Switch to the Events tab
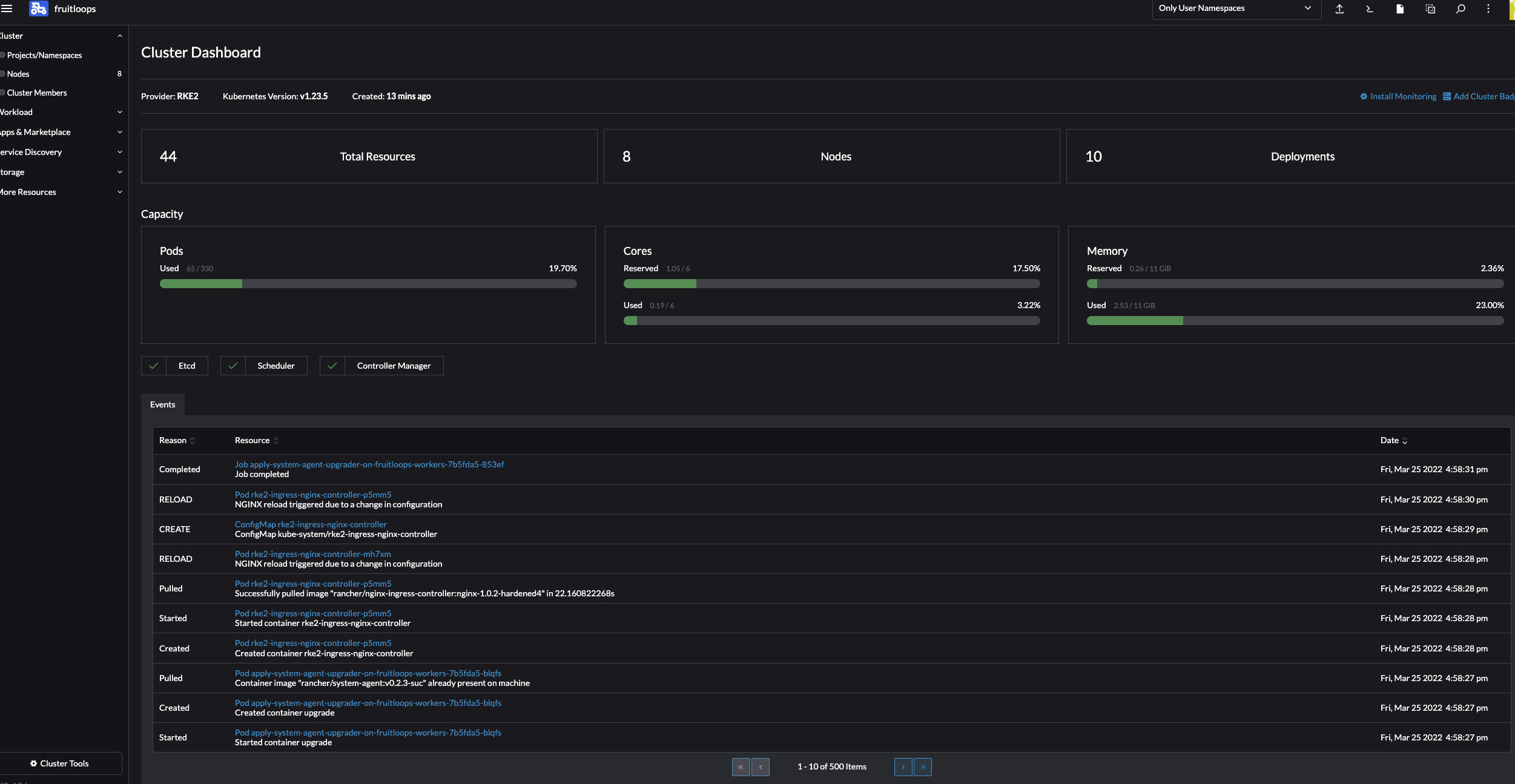 162,404
